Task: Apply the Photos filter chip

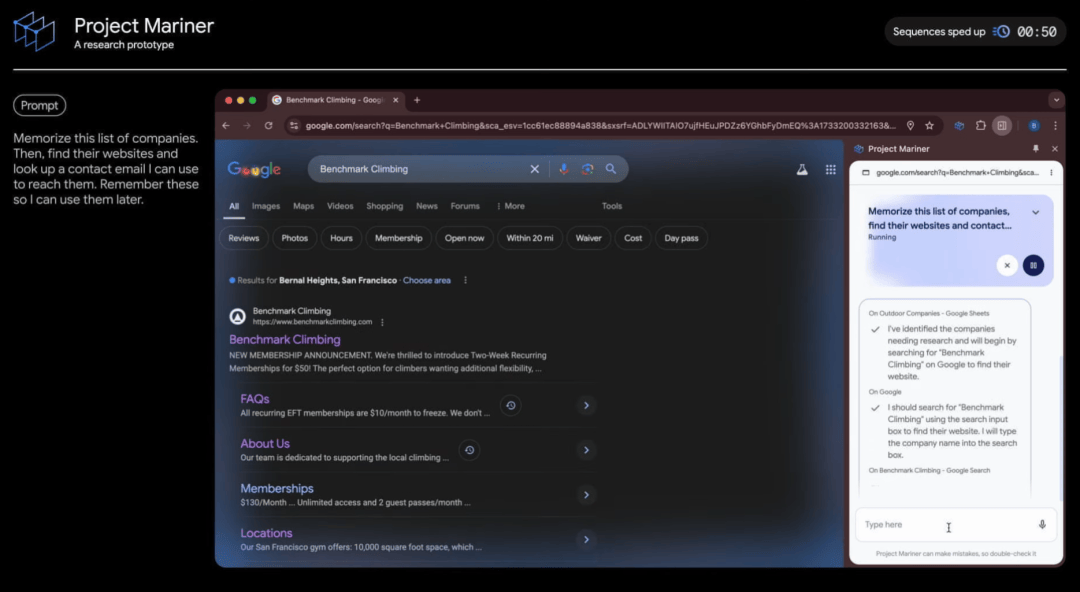Action: [295, 238]
